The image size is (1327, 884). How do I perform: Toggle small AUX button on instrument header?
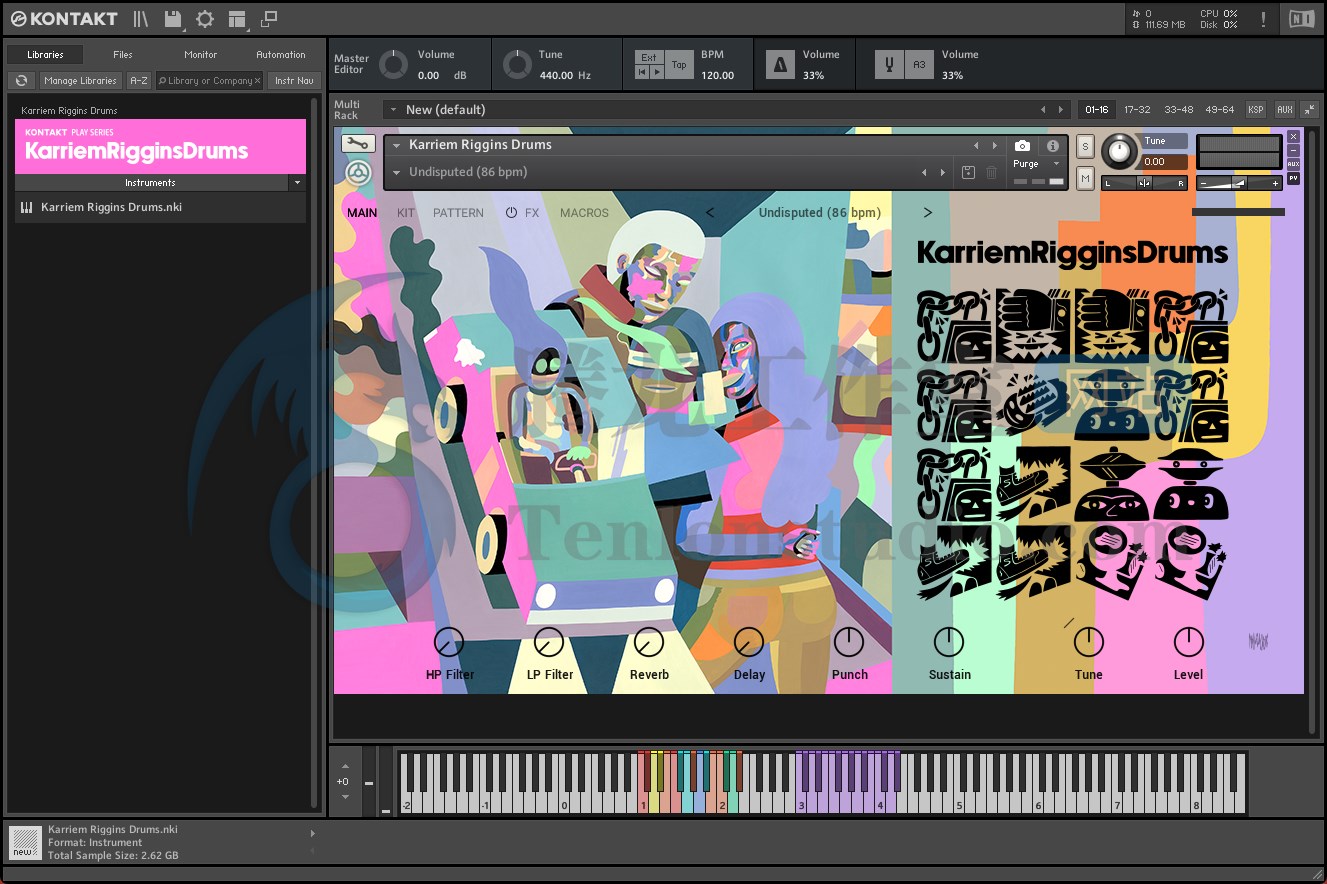coord(1293,164)
